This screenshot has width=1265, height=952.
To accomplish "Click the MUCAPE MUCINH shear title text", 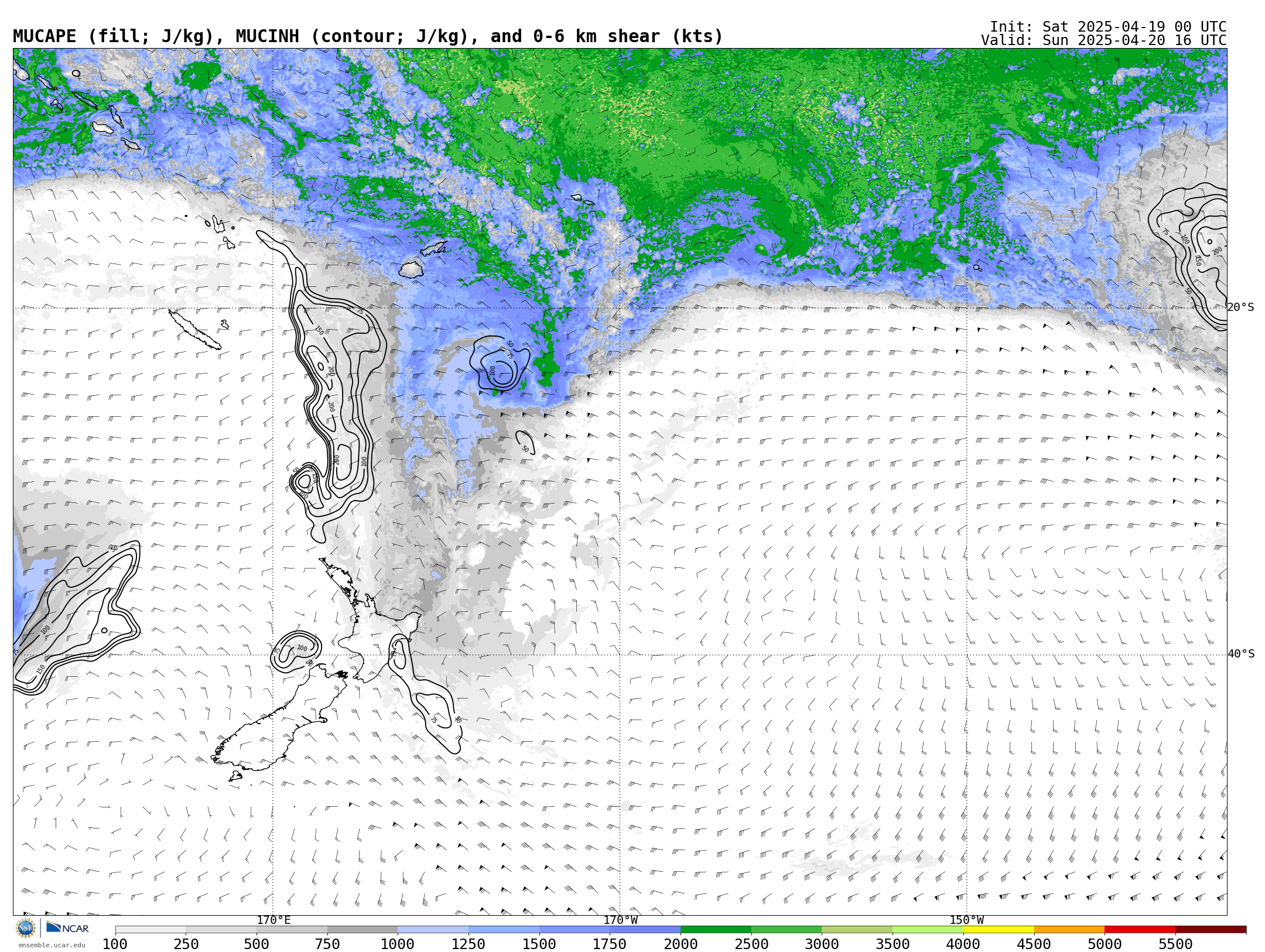I will 368,36.
